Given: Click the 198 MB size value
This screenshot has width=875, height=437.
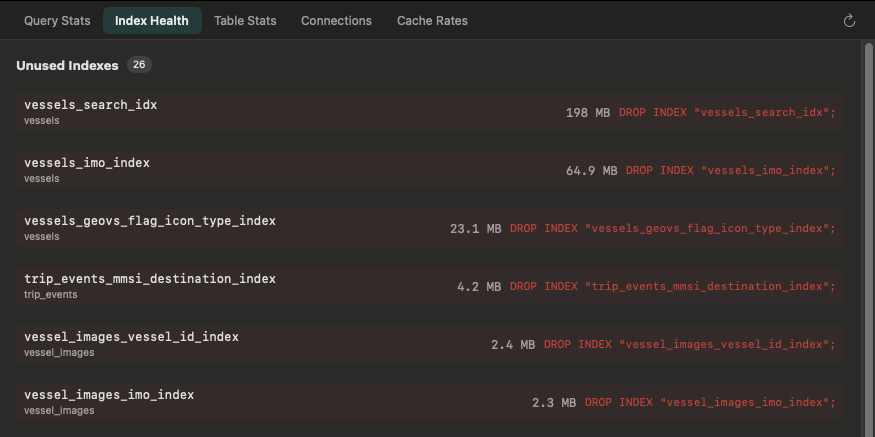Looking at the screenshot, I should coord(588,113).
